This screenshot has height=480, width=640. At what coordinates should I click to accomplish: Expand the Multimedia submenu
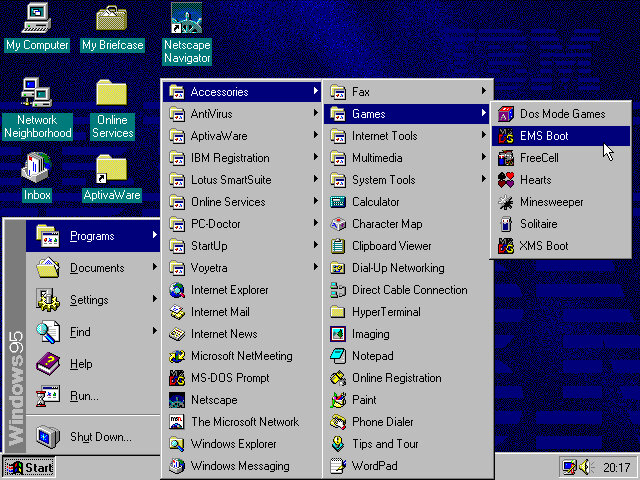[x=377, y=158]
